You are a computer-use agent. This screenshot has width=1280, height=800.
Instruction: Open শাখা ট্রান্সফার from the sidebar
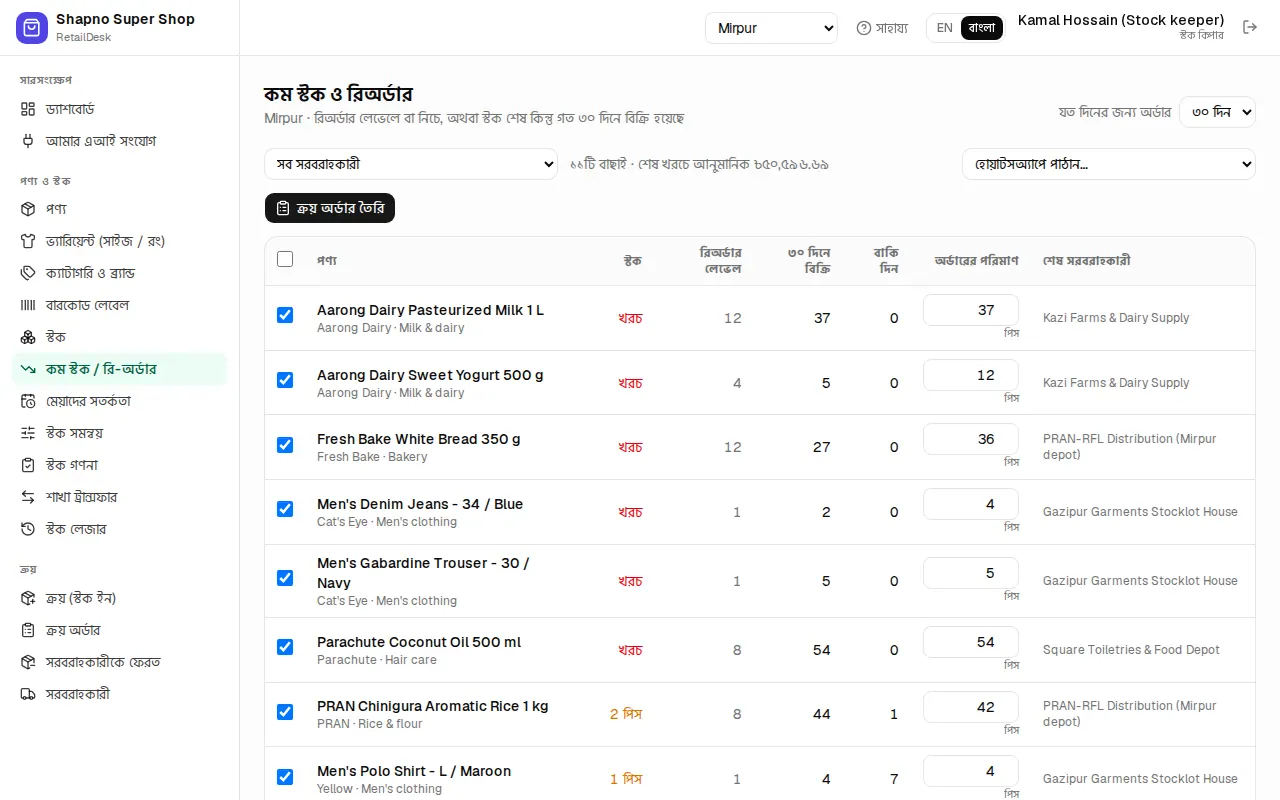coord(120,497)
